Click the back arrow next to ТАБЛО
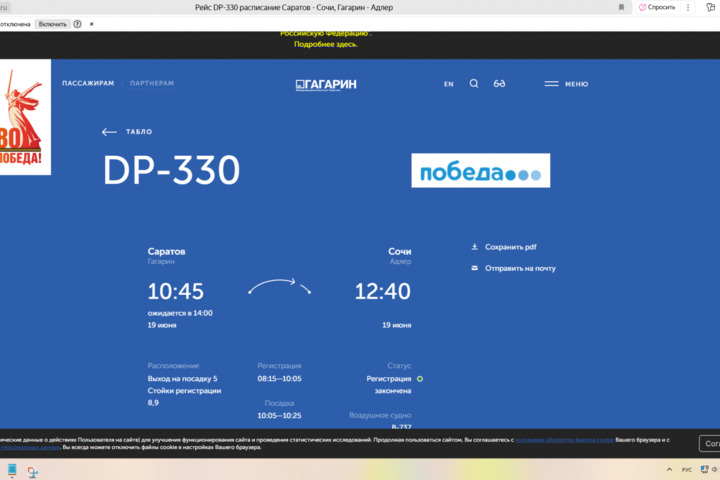This screenshot has height=480, width=720. (109, 132)
